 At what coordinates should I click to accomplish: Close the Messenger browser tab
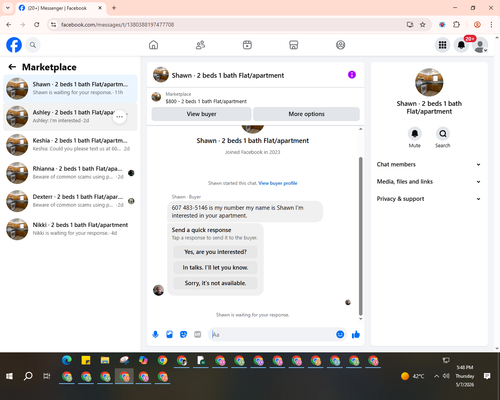tap(100, 8)
